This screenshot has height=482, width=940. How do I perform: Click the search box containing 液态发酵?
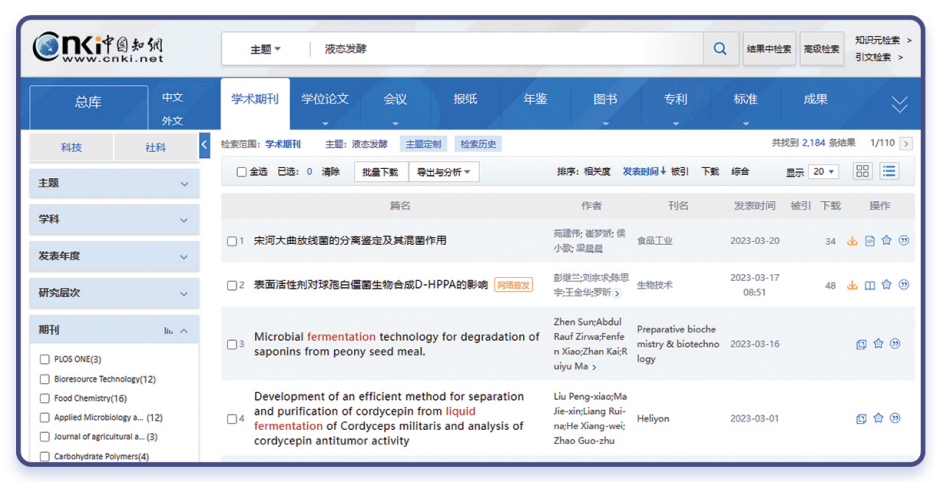coord(506,49)
